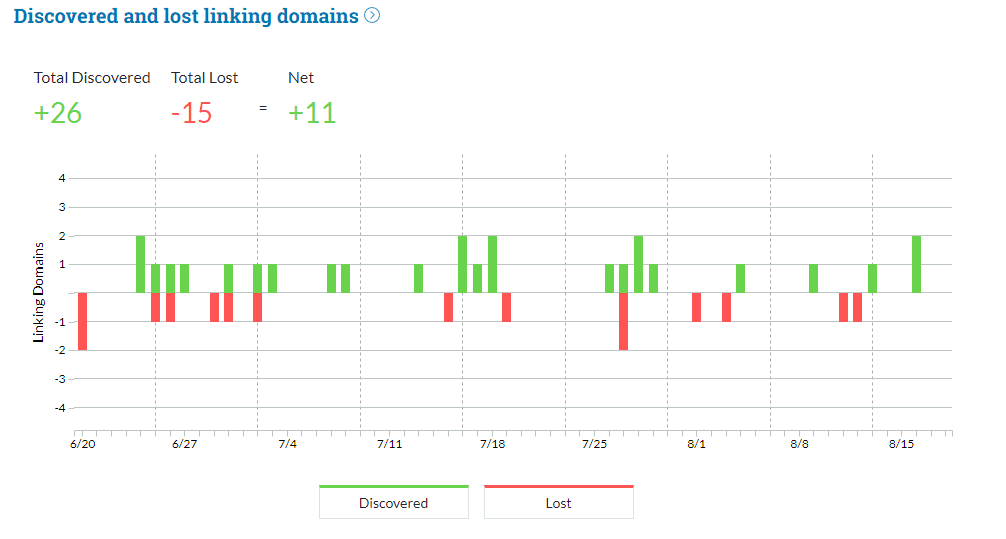This screenshot has height=539, width=1006.
Task: Click the last green bar after 8/15
Action: coord(916,264)
